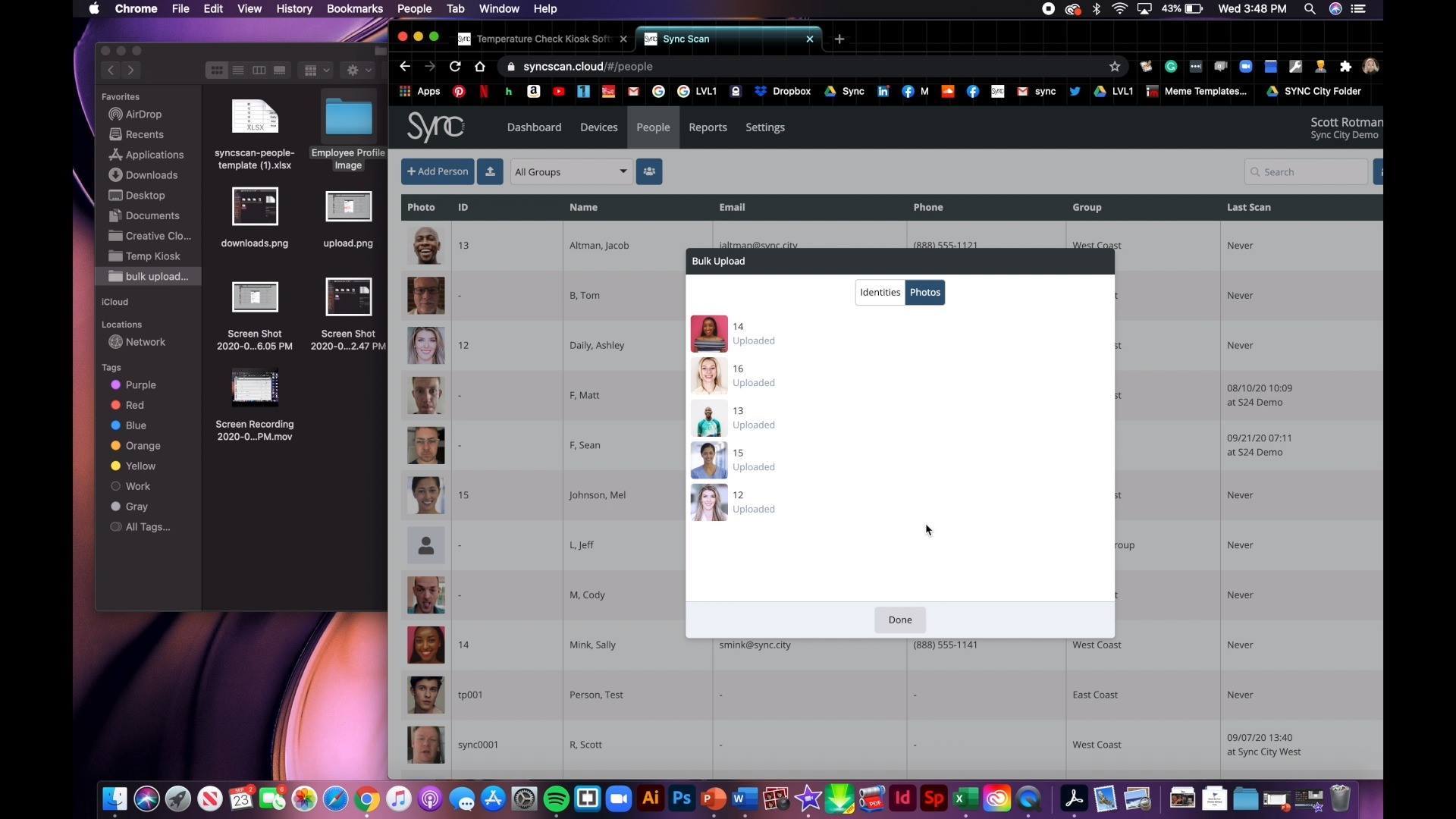1456x819 pixels.
Task: Select the Blue tag
Action: [x=129, y=426]
